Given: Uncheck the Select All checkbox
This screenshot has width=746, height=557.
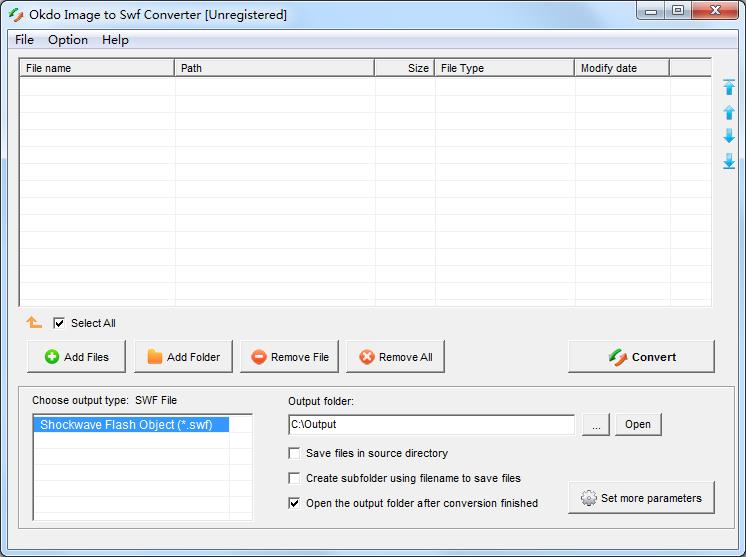Looking at the screenshot, I should click(x=59, y=323).
